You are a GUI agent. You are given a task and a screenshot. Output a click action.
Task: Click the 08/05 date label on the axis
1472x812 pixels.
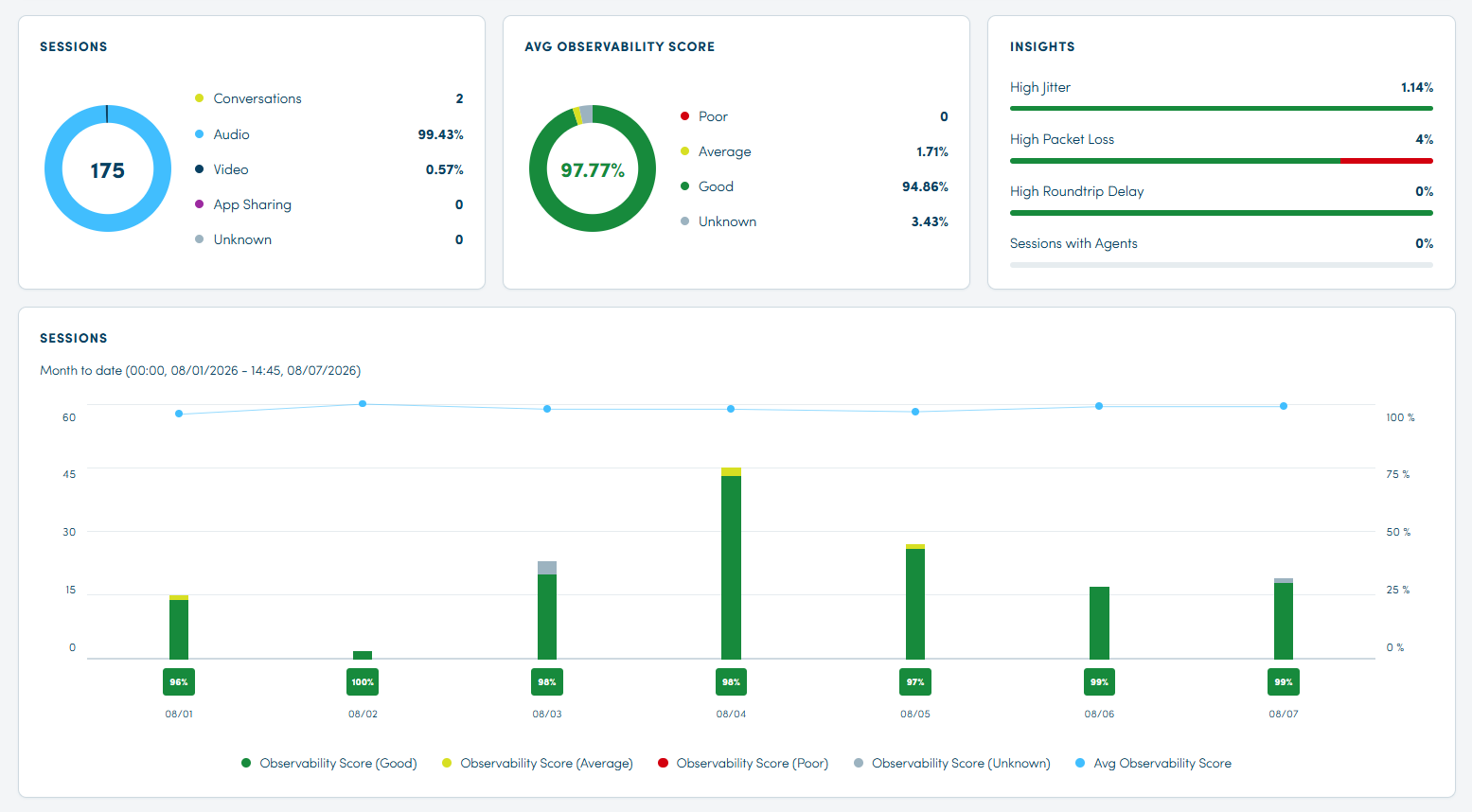click(x=915, y=714)
